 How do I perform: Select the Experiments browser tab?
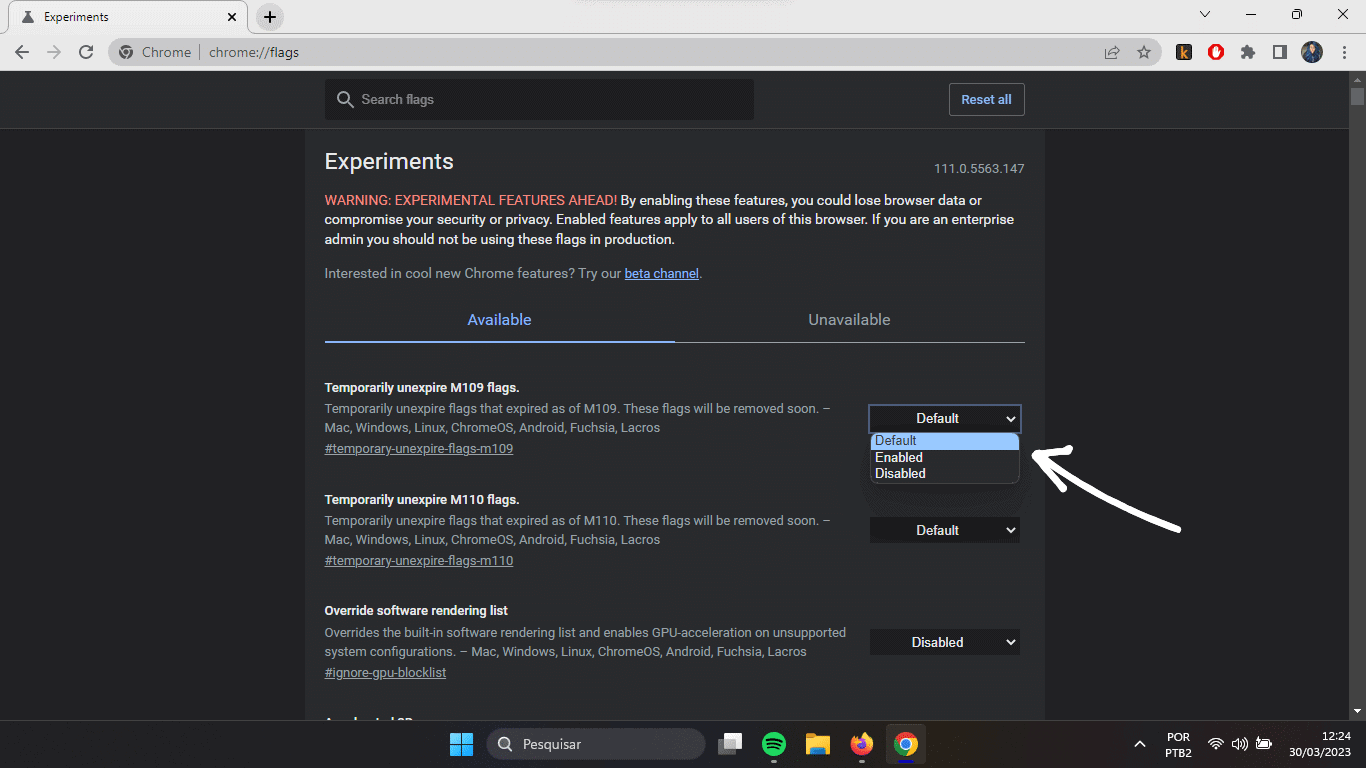130,17
